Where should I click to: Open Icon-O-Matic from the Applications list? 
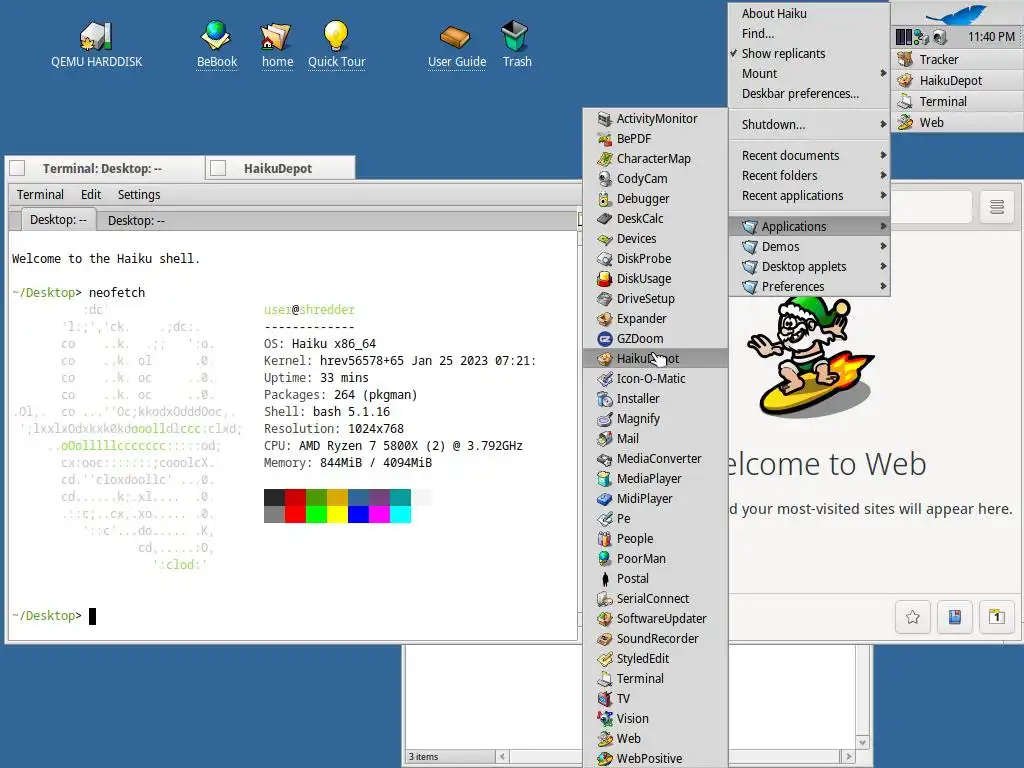[655, 379]
